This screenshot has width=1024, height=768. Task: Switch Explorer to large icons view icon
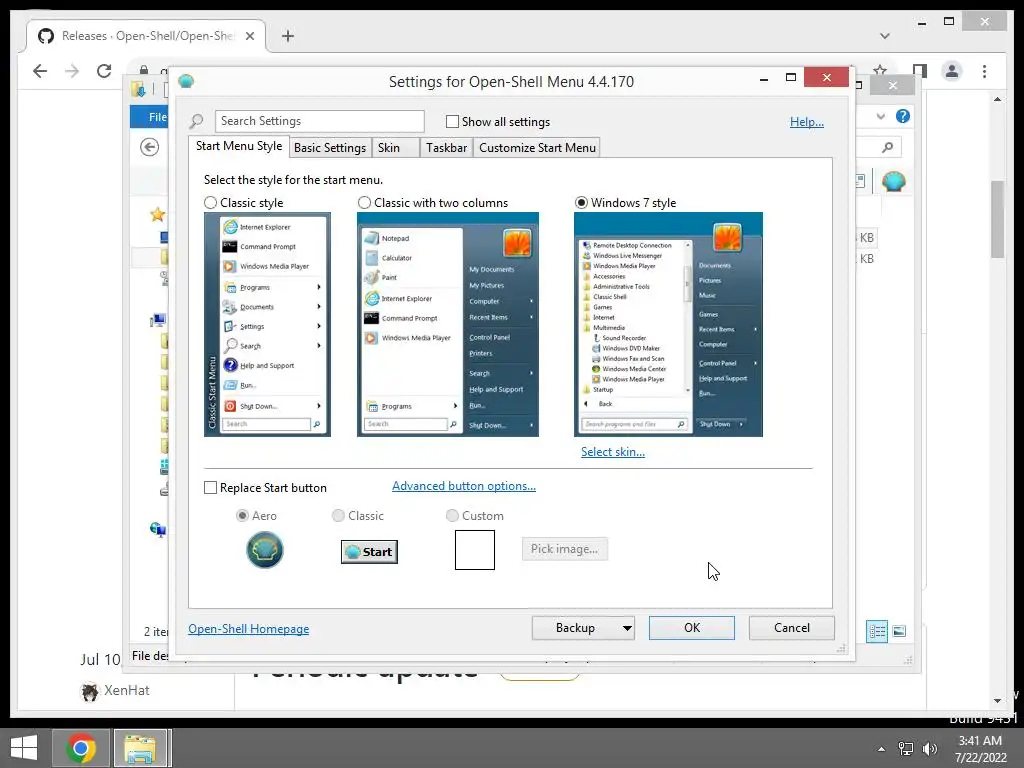[899, 631]
